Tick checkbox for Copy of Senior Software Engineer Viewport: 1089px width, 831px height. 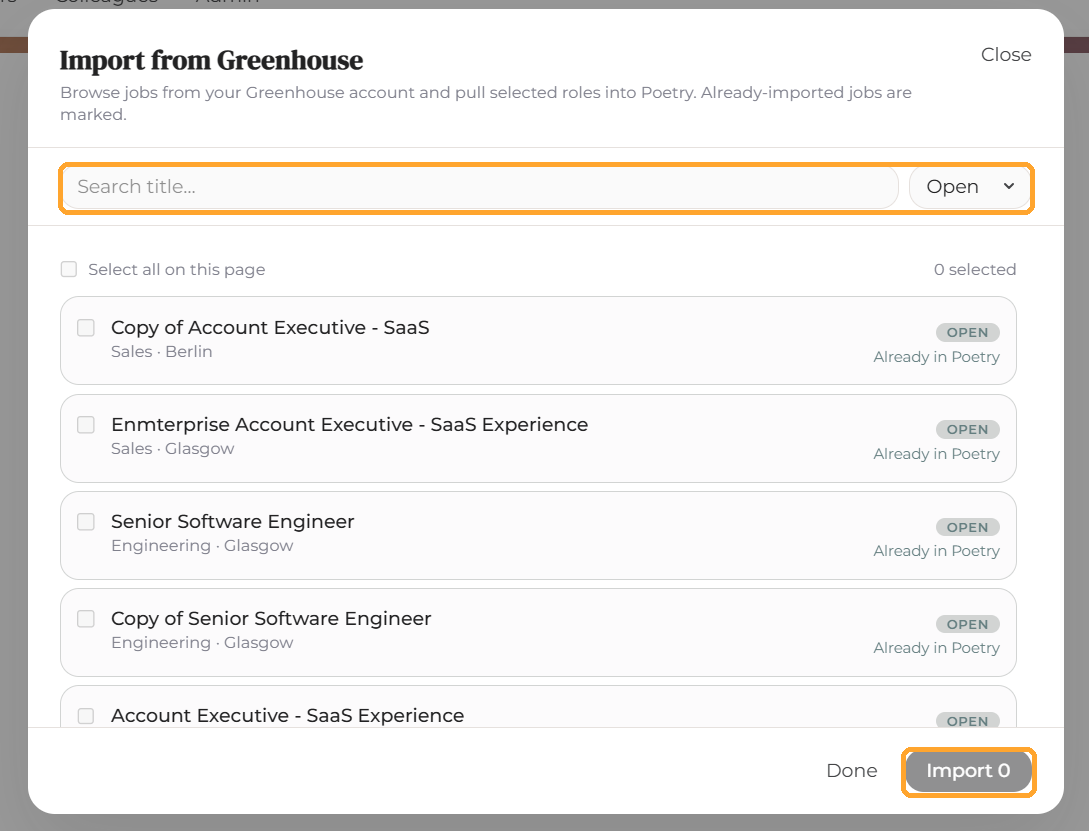(x=85, y=619)
